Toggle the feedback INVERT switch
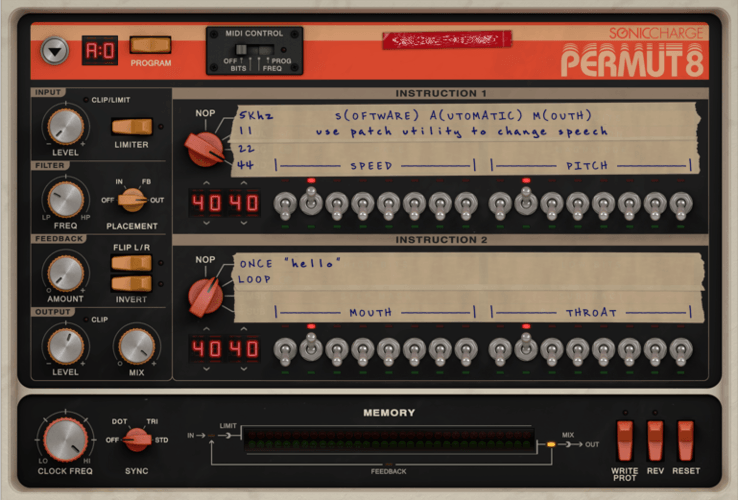 click(132, 284)
